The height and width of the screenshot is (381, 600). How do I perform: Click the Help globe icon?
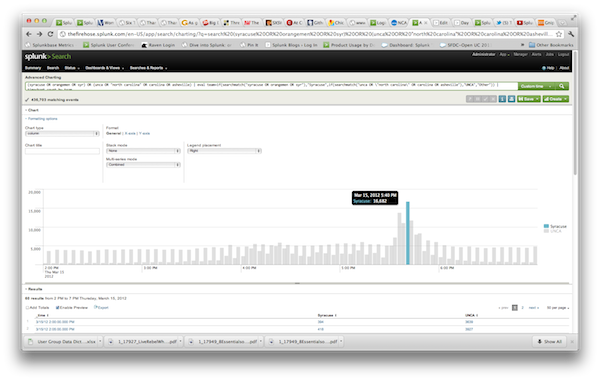544,68
